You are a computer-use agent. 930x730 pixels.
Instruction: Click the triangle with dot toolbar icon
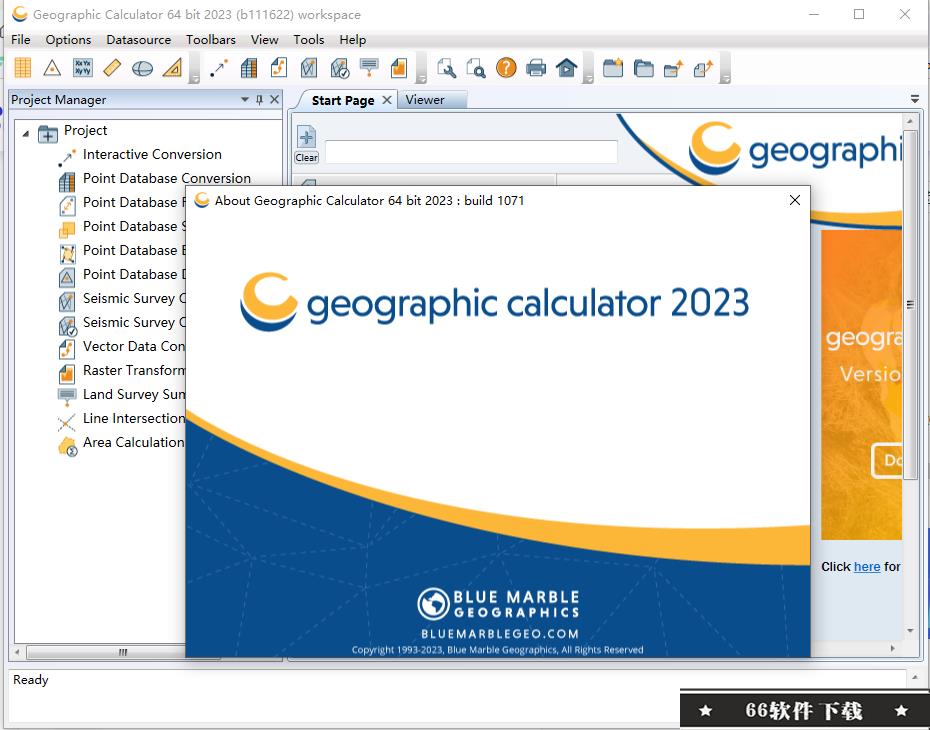(52, 68)
